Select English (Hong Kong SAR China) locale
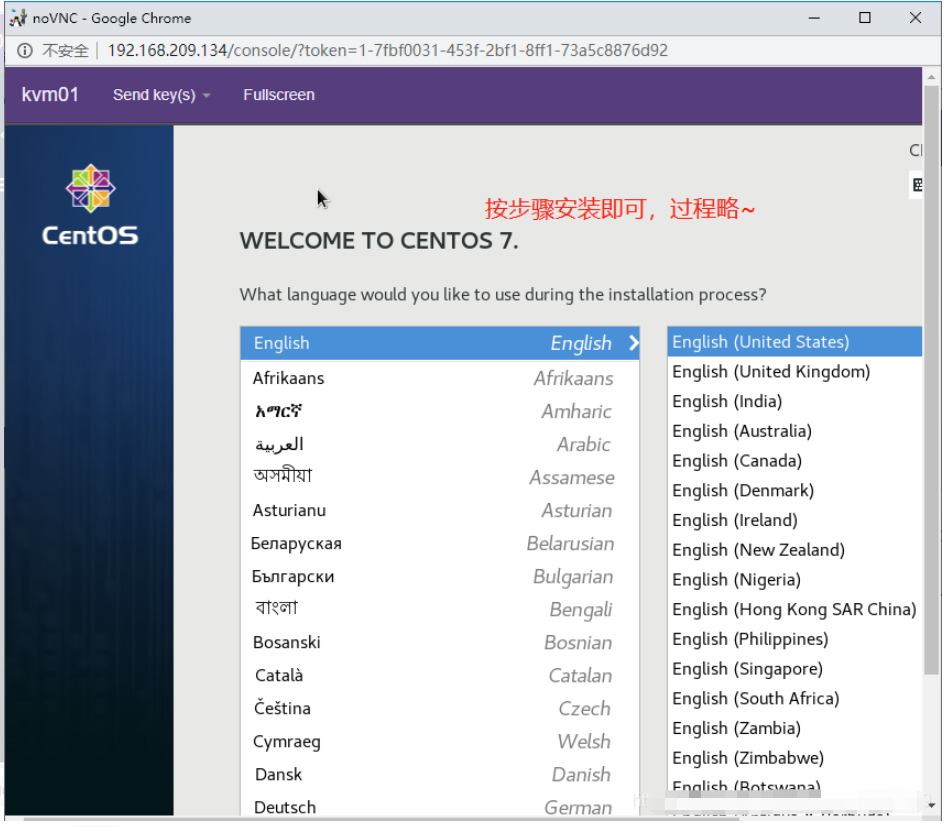Screen dimensions: 947x827 coord(795,609)
